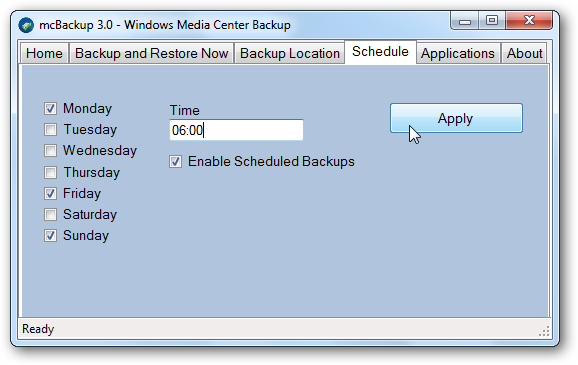Select the Schedule tab
This screenshot has width=578, height=365.
click(x=380, y=52)
